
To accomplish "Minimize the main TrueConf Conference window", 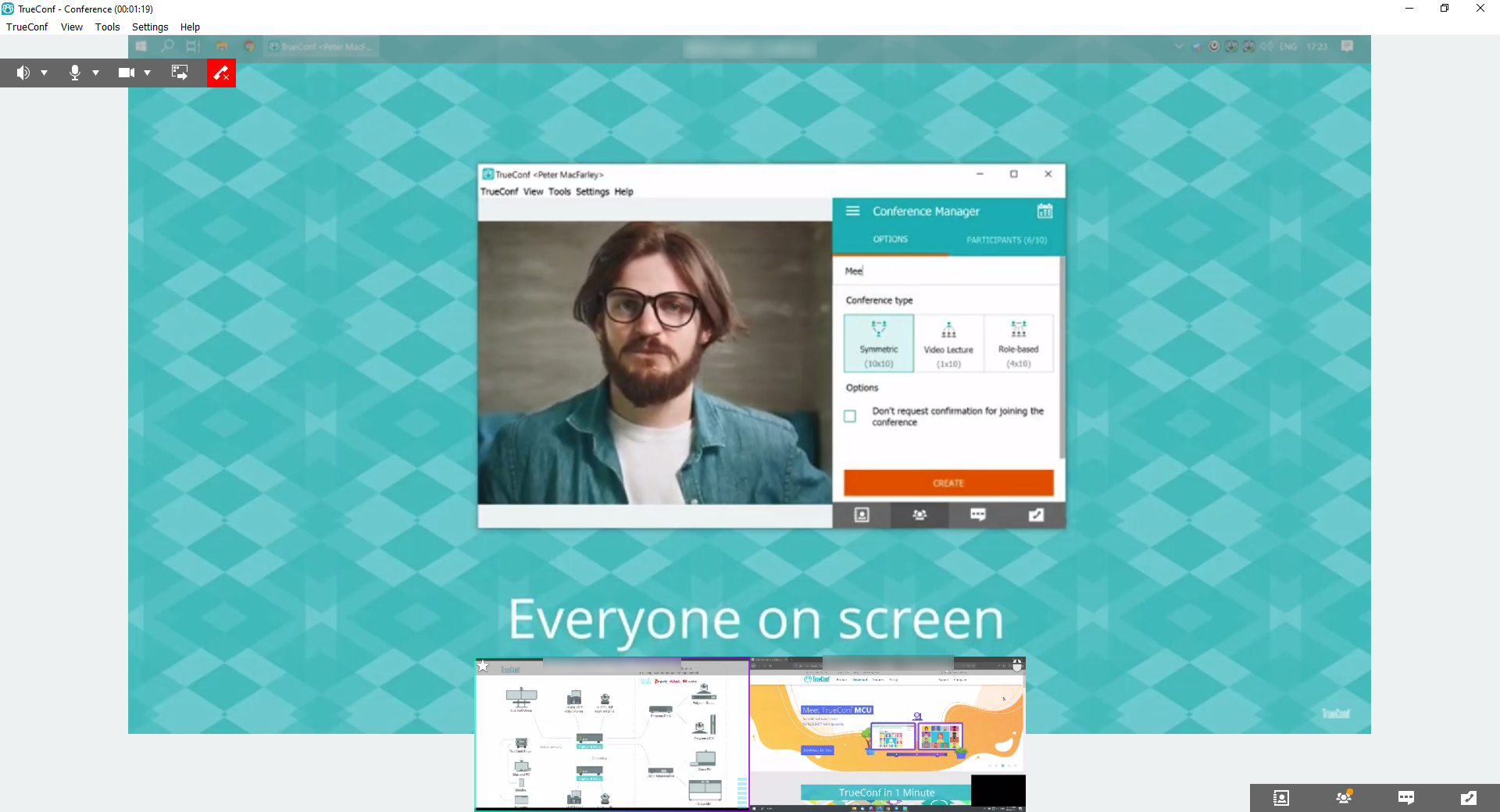I will 1409,9.
